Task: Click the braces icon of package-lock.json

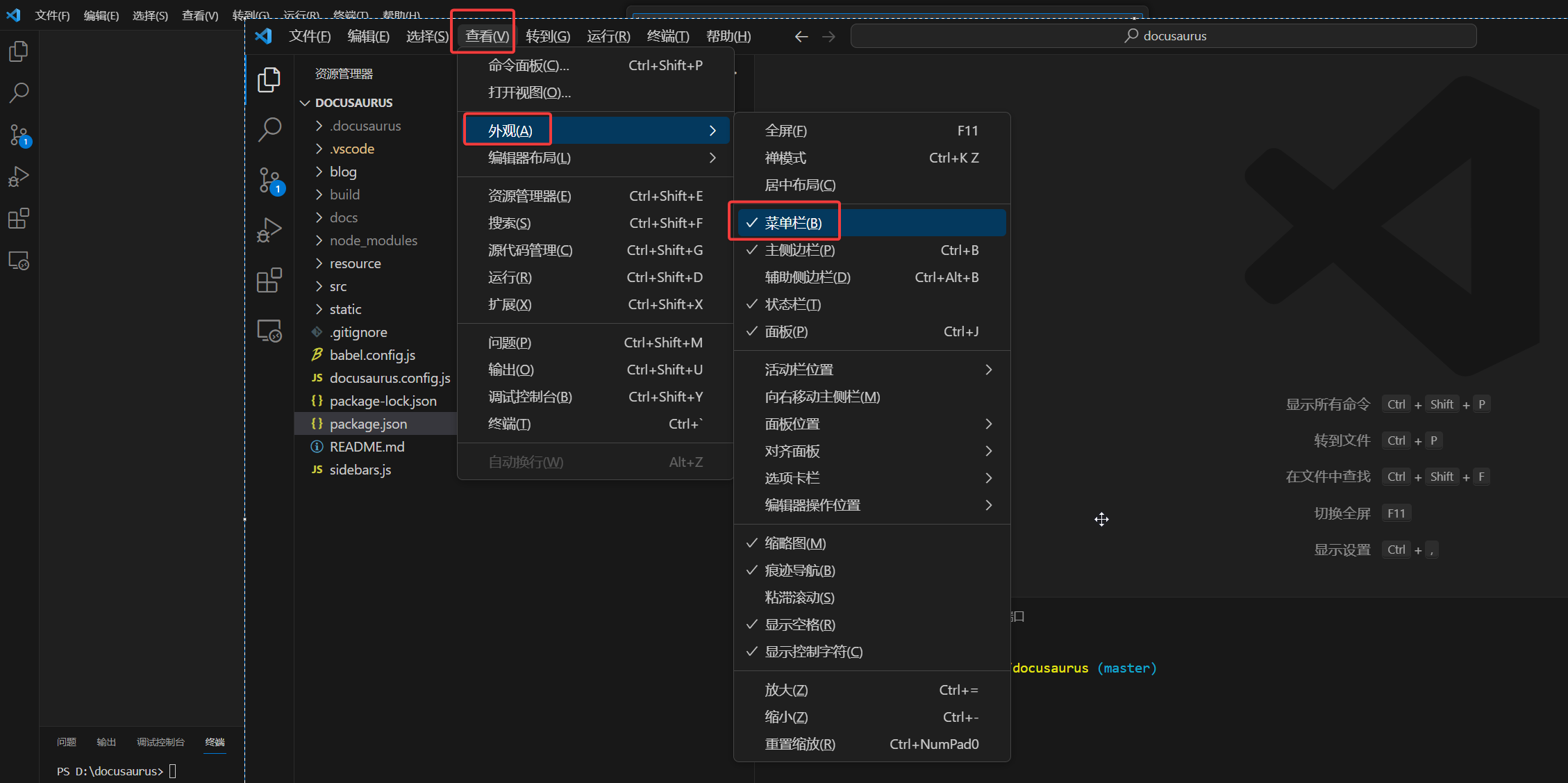Action: pyautogui.click(x=317, y=401)
